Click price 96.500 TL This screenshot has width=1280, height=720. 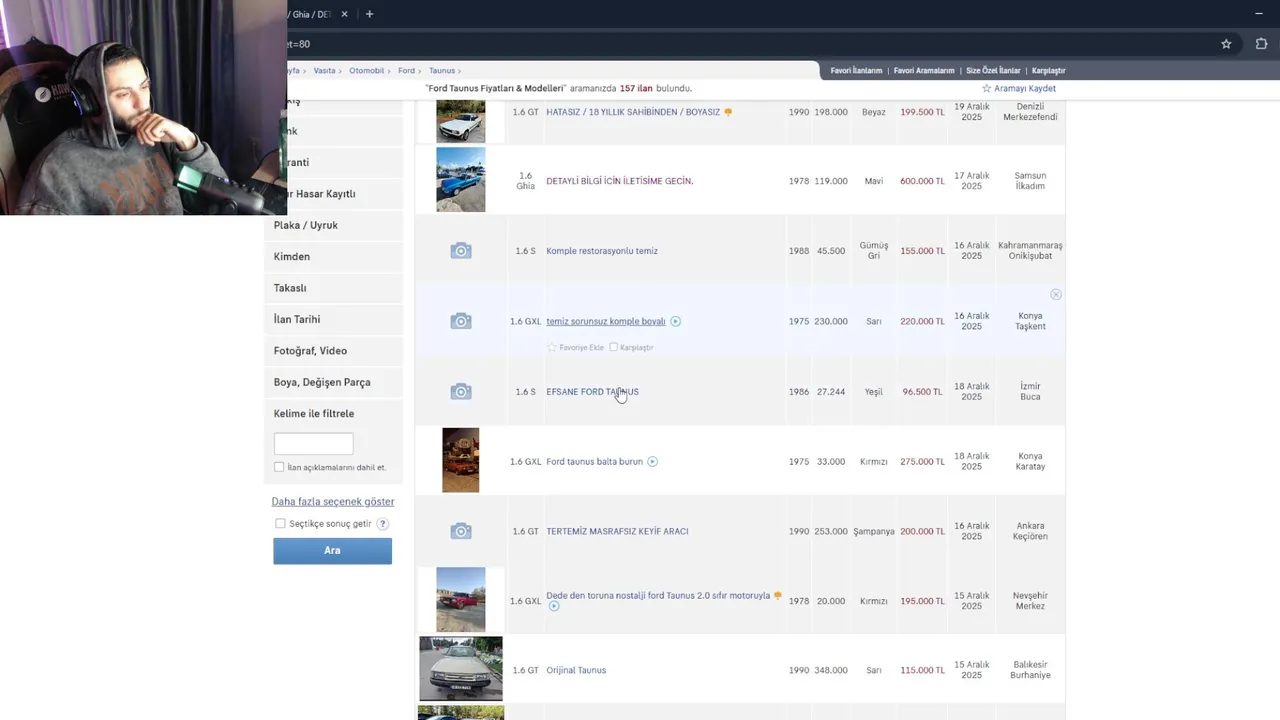pyautogui.click(x=922, y=392)
